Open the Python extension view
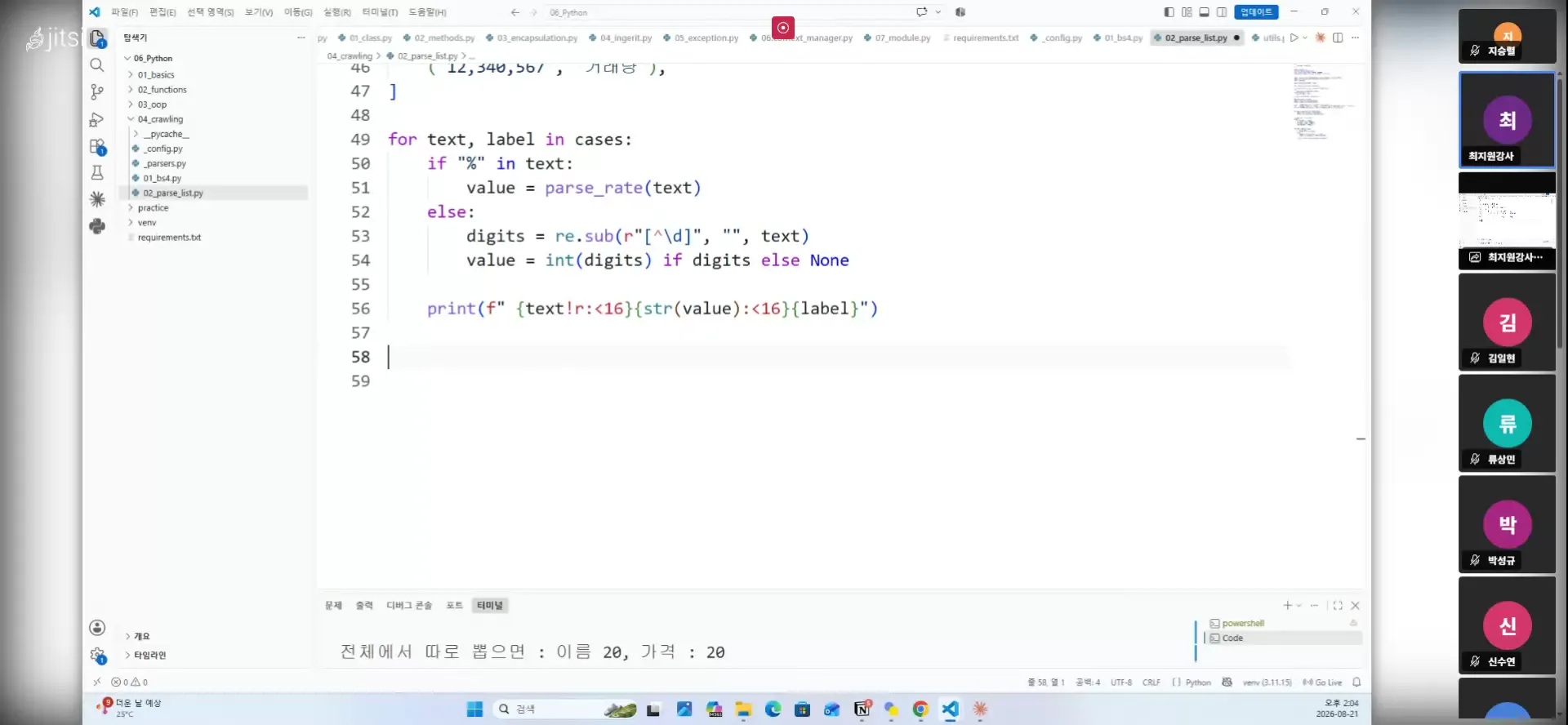1568x725 pixels. (97, 226)
